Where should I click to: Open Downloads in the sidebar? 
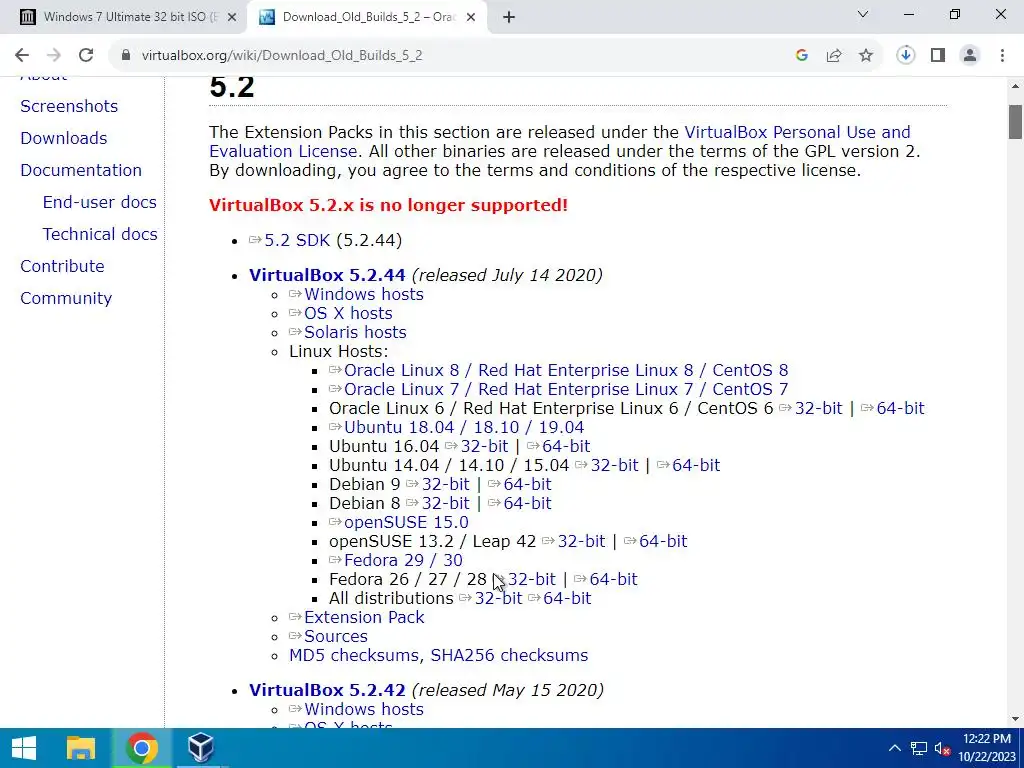coord(64,138)
